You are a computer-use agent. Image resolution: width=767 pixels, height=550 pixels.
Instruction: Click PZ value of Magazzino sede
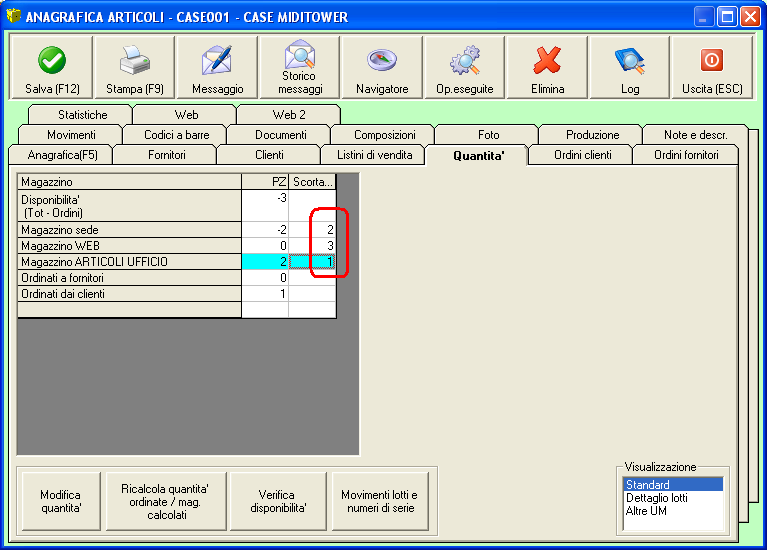265,229
